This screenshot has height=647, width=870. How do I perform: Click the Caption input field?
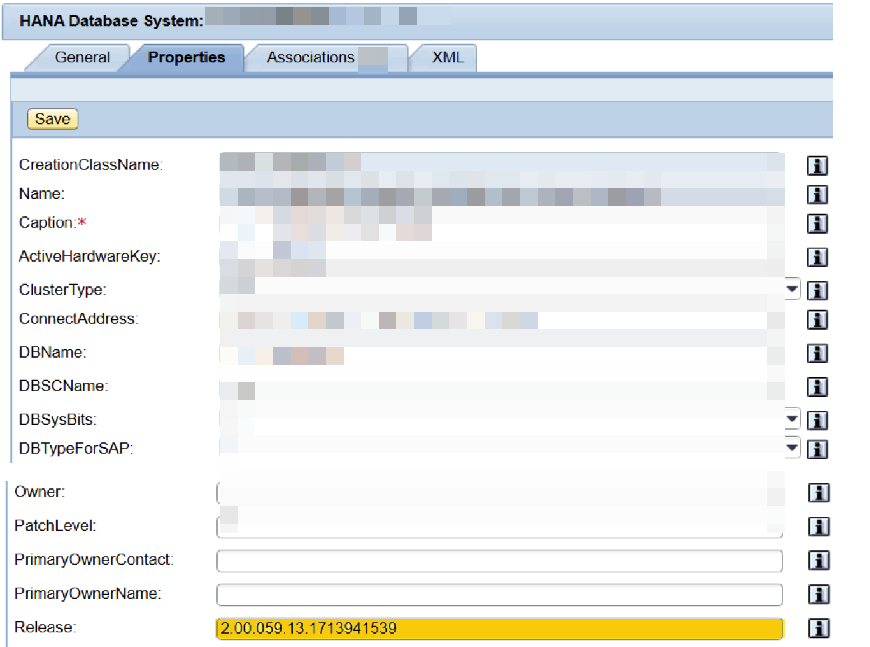pyautogui.click(x=502, y=223)
